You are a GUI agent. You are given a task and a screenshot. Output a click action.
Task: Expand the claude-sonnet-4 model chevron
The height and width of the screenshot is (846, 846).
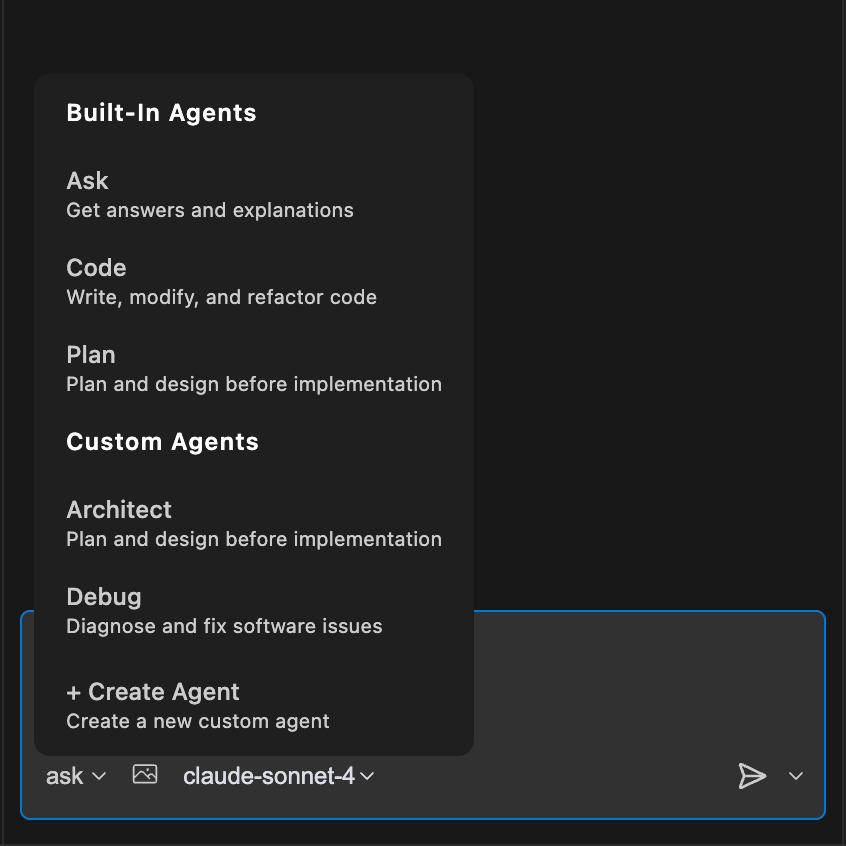367,776
